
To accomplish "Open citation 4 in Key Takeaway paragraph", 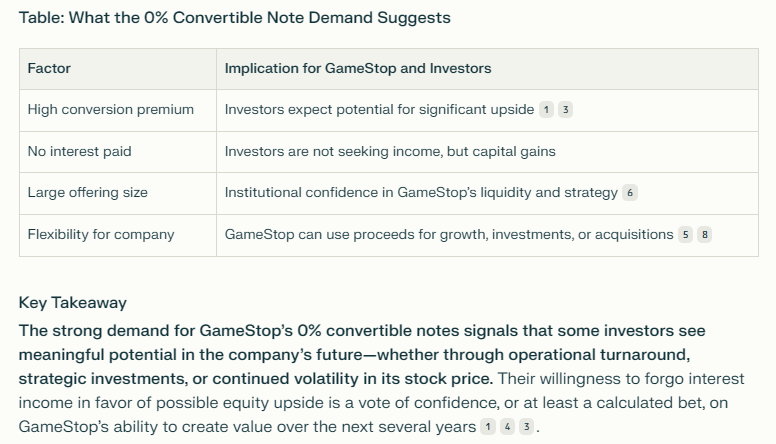I will (x=507, y=427).
